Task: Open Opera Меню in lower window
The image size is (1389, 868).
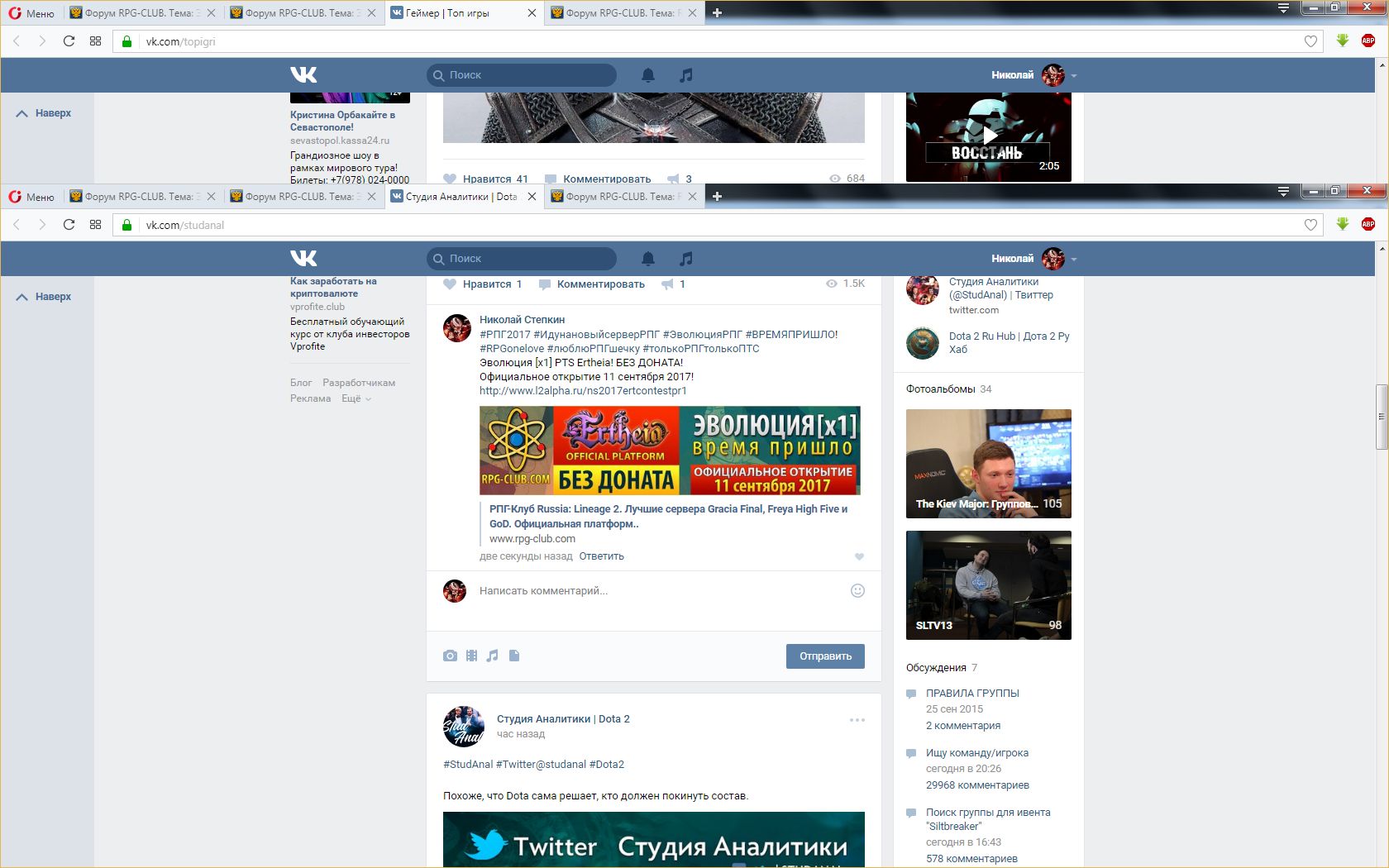Action: (31, 197)
